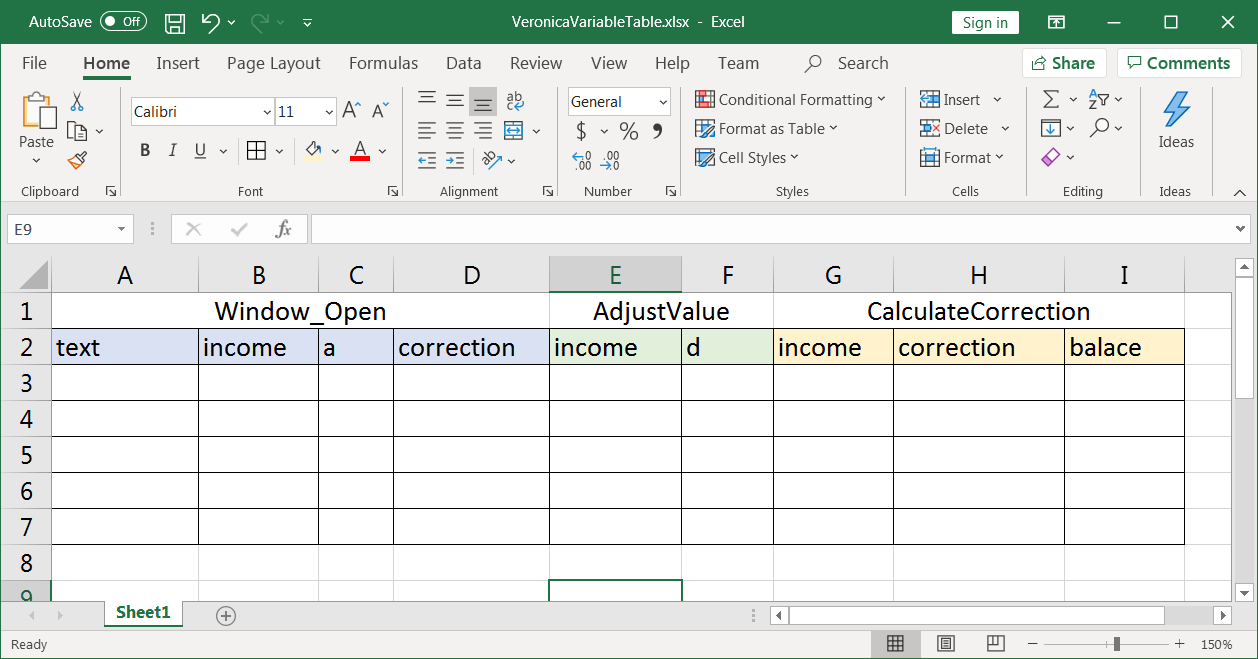Open Find & Select magnifier
The image size is (1258, 659).
tap(1100, 128)
